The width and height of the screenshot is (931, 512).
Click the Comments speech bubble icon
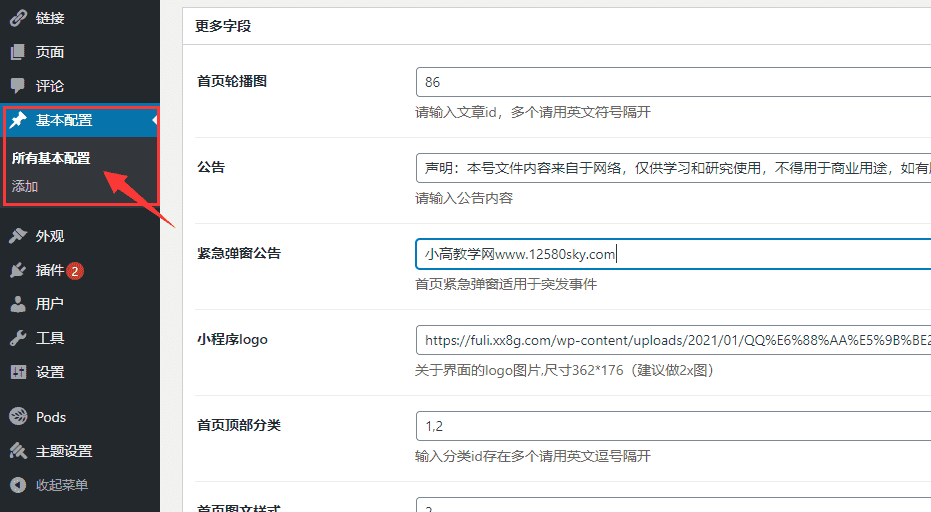tap(18, 86)
